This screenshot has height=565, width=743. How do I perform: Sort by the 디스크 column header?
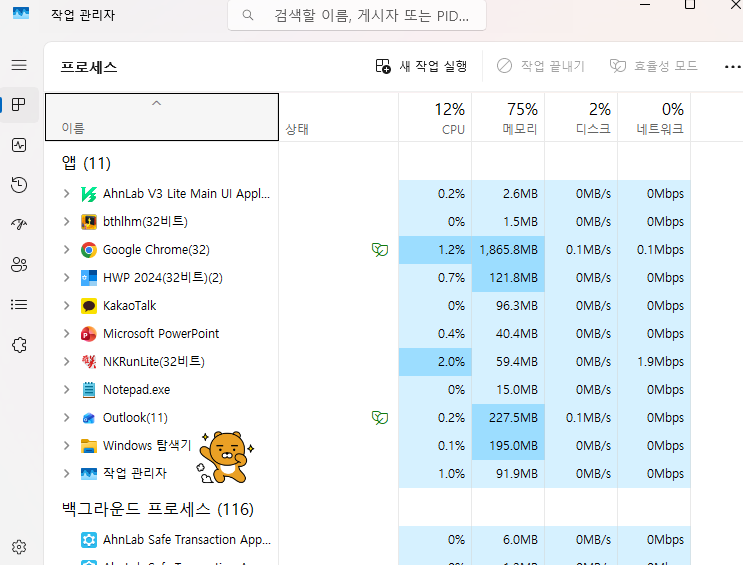click(x=581, y=117)
